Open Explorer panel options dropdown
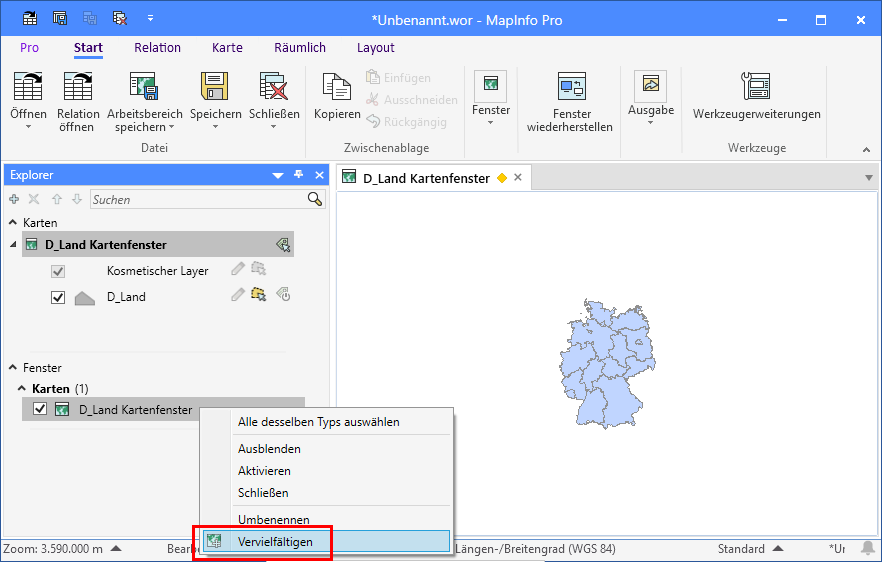The image size is (882, 562). tap(278, 176)
